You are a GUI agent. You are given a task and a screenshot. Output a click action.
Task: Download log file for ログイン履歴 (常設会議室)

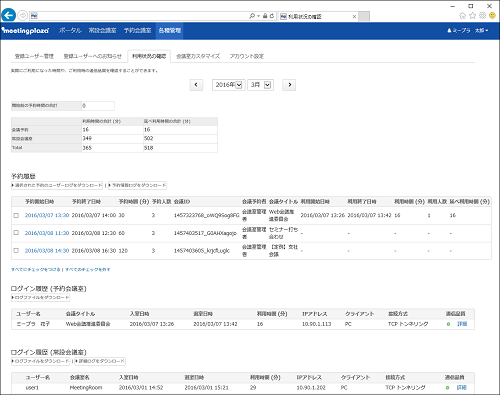41,361
